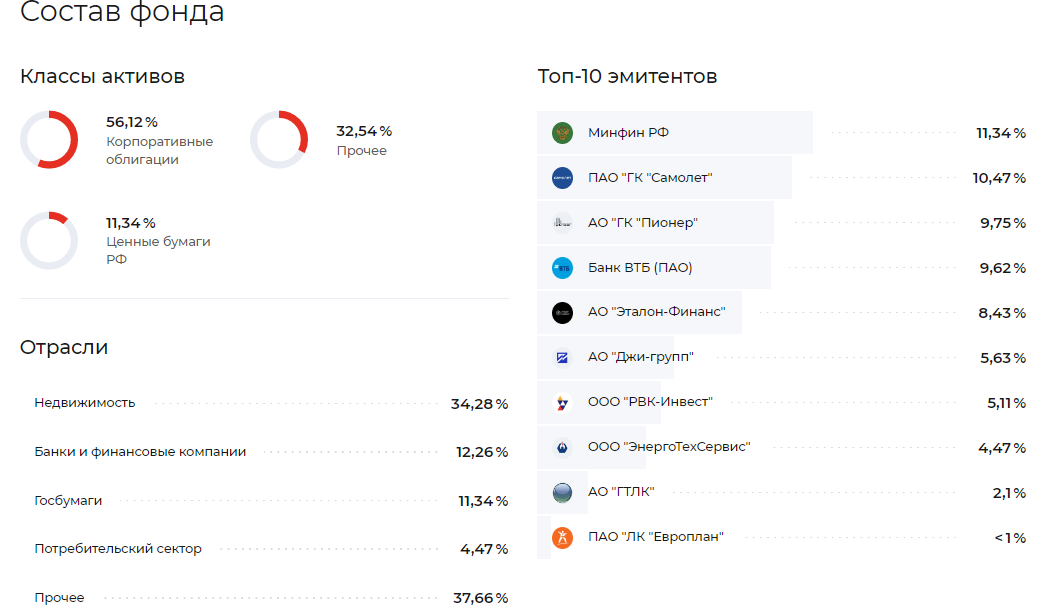This screenshot has width=1047, height=609.
Task: Select the Прочее 32,54% donut chart
Action: (279, 140)
